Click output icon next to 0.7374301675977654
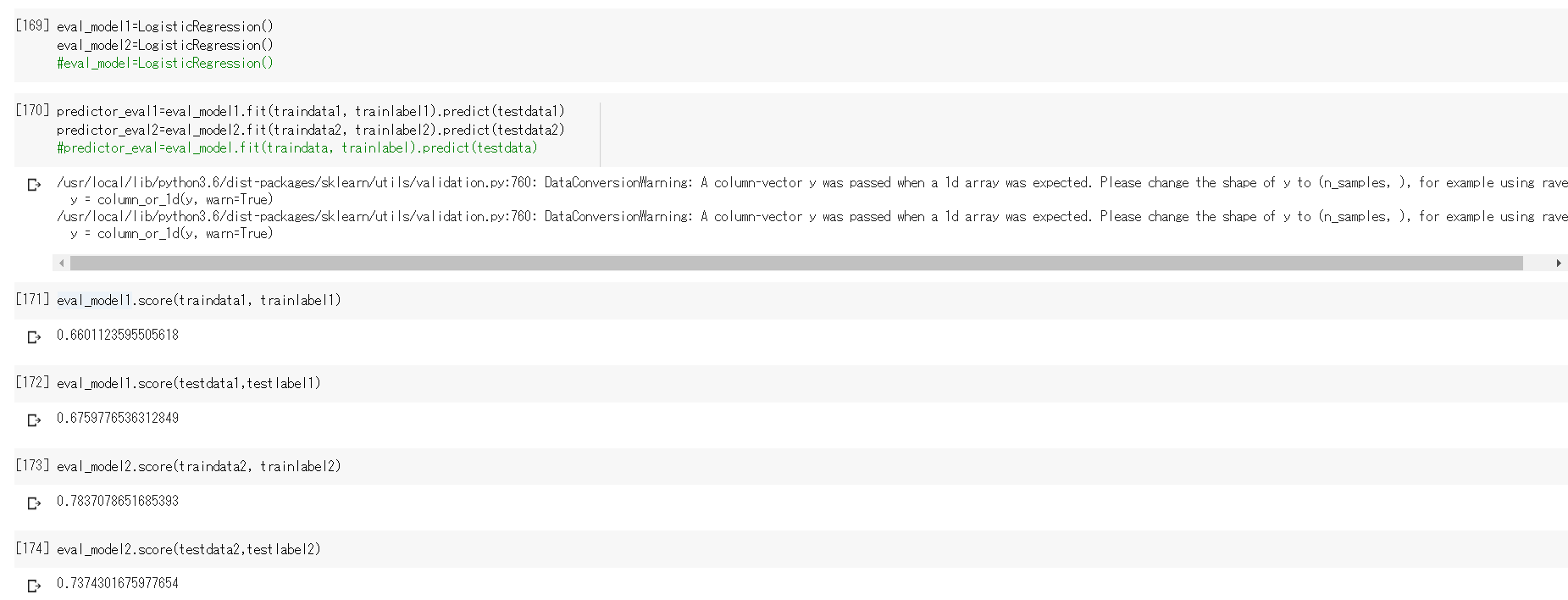 34,586
